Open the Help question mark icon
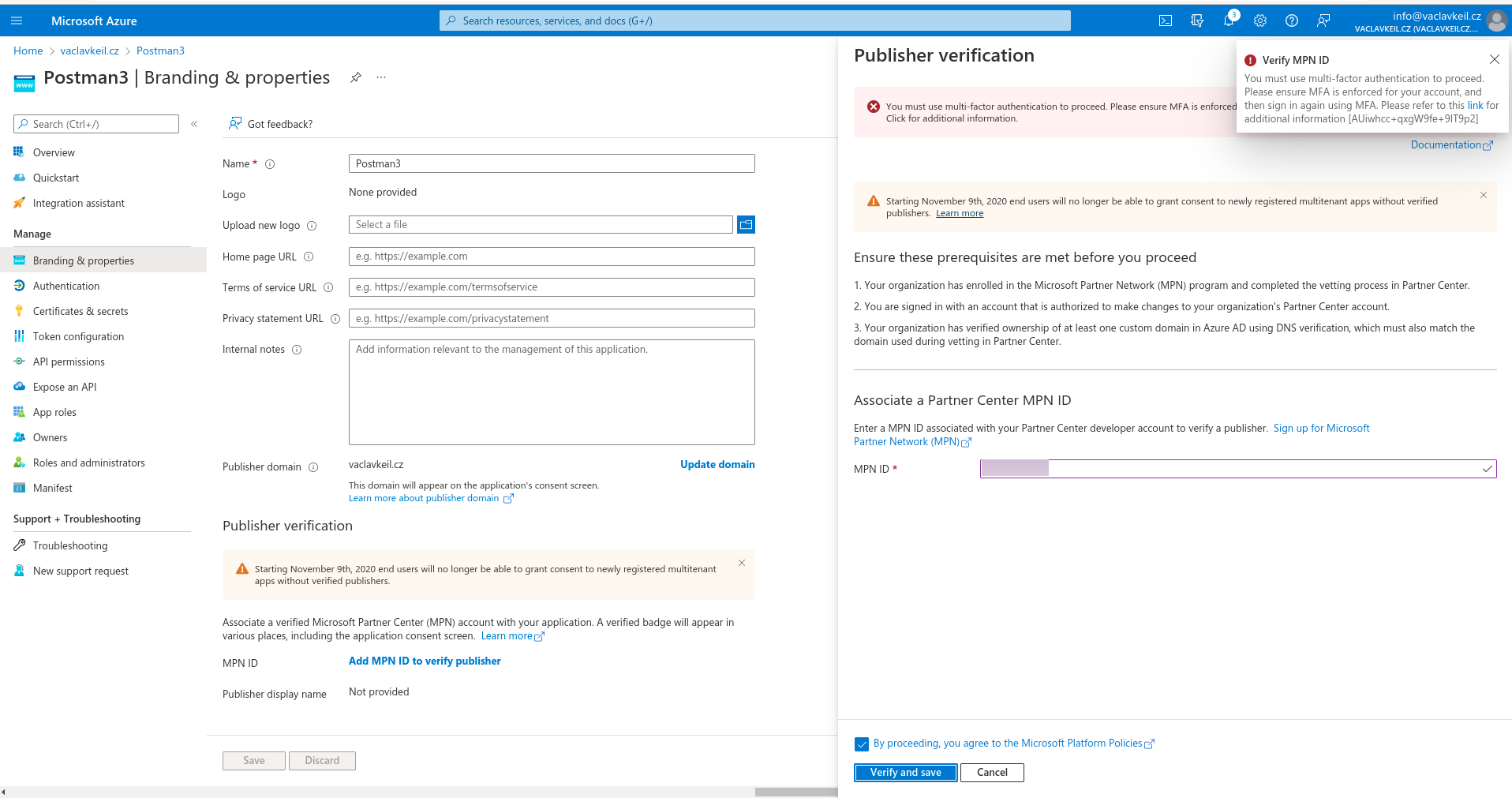The height and width of the screenshot is (798, 1512). click(1292, 21)
